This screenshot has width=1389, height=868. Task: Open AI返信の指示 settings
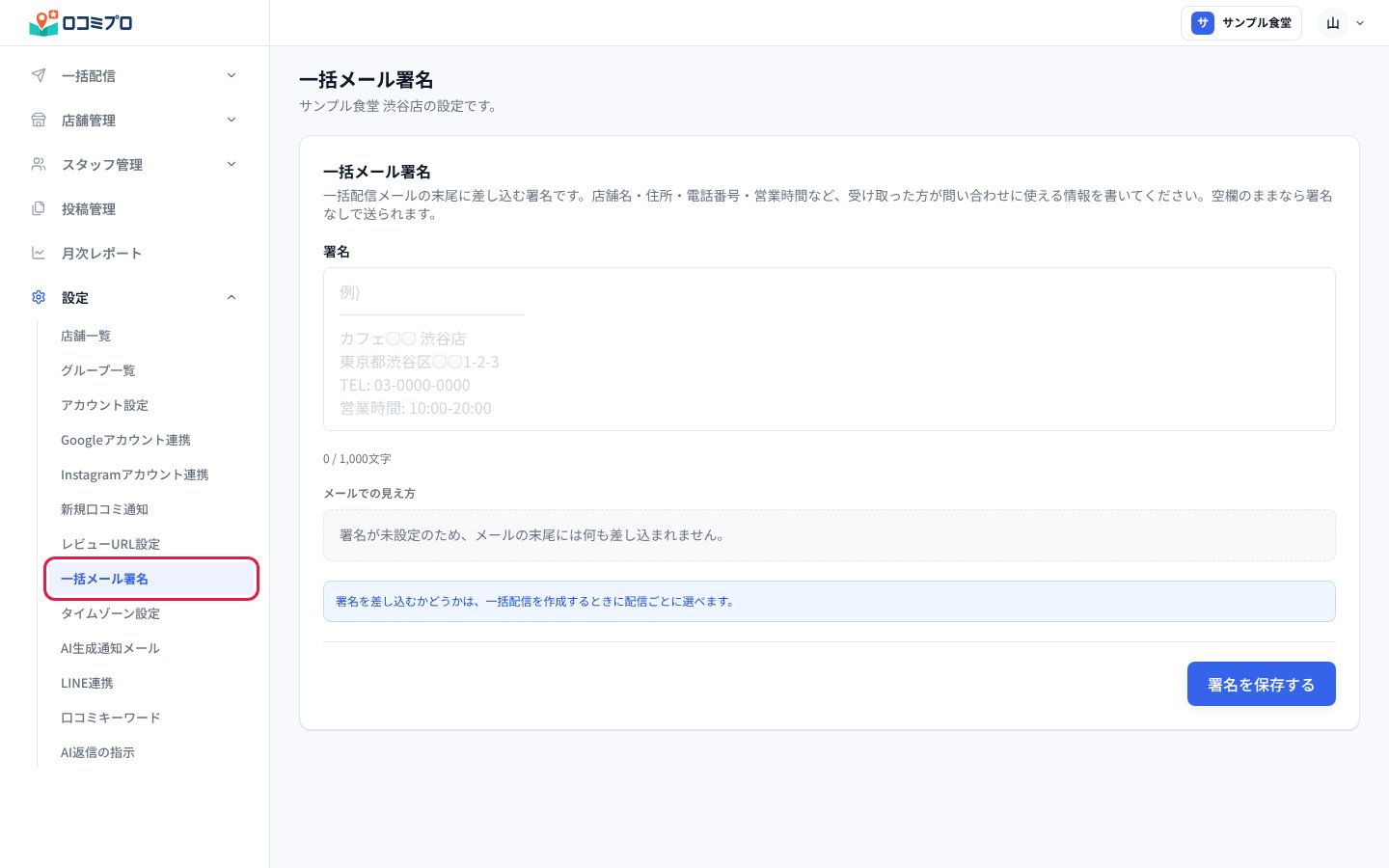97,752
